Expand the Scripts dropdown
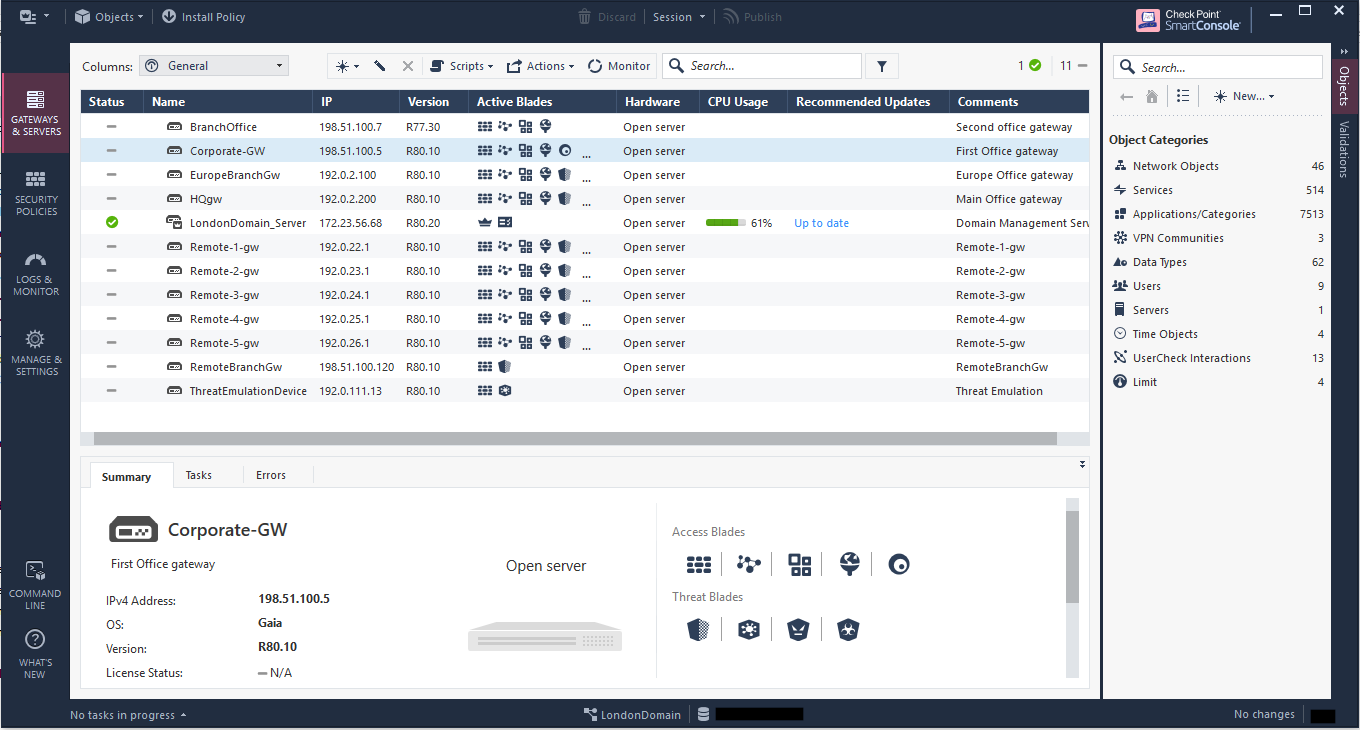The width and height of the screenshot is (1360, 730). pos(462,66)
